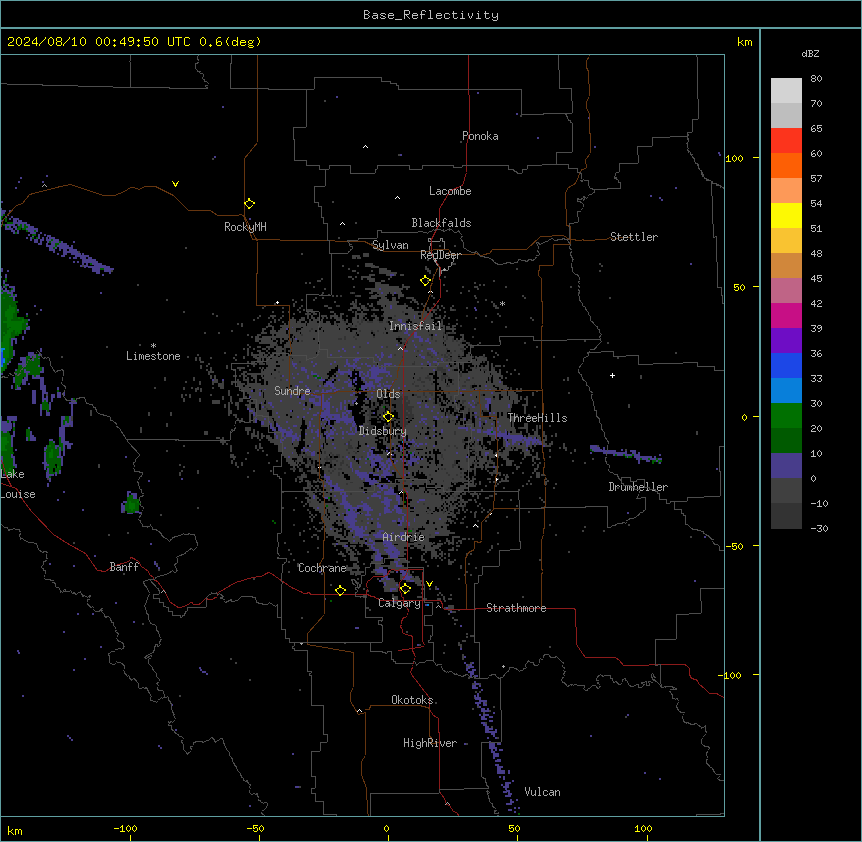
Task: Click the HighRiver label
Action: (x=430, y=743)
